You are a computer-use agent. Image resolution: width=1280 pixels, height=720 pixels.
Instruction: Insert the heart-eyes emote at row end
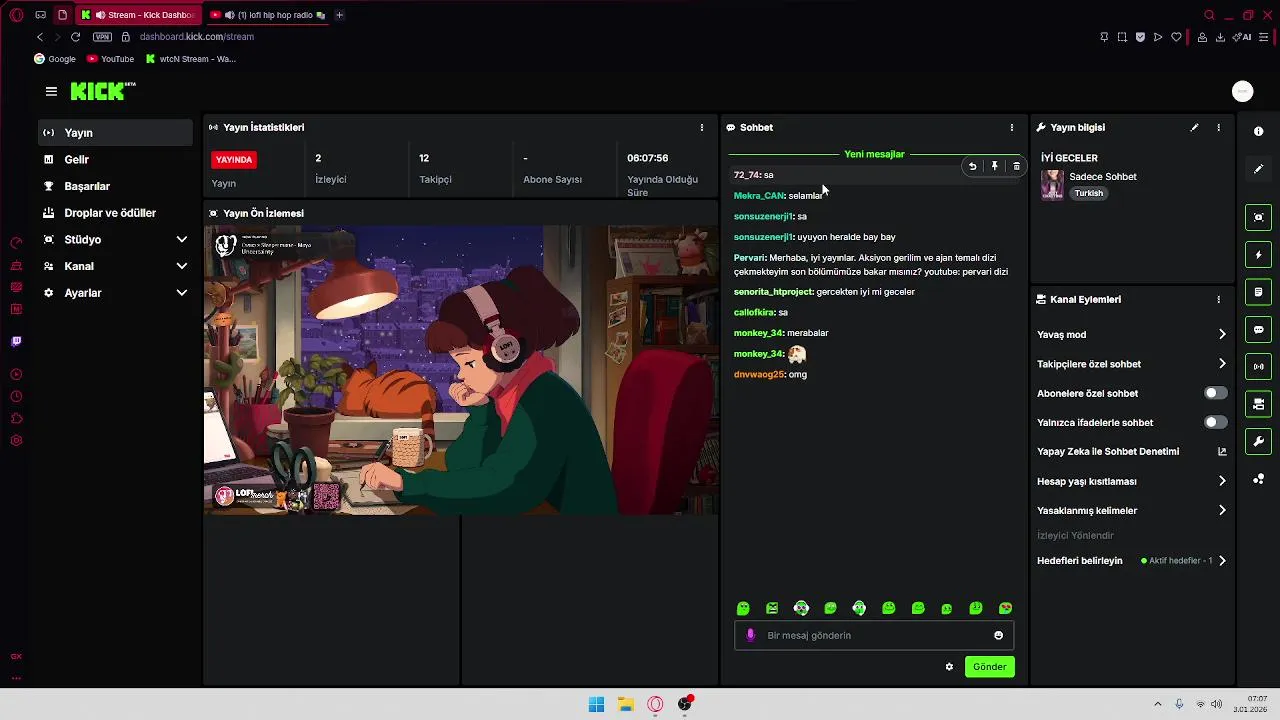[1005, 608]
